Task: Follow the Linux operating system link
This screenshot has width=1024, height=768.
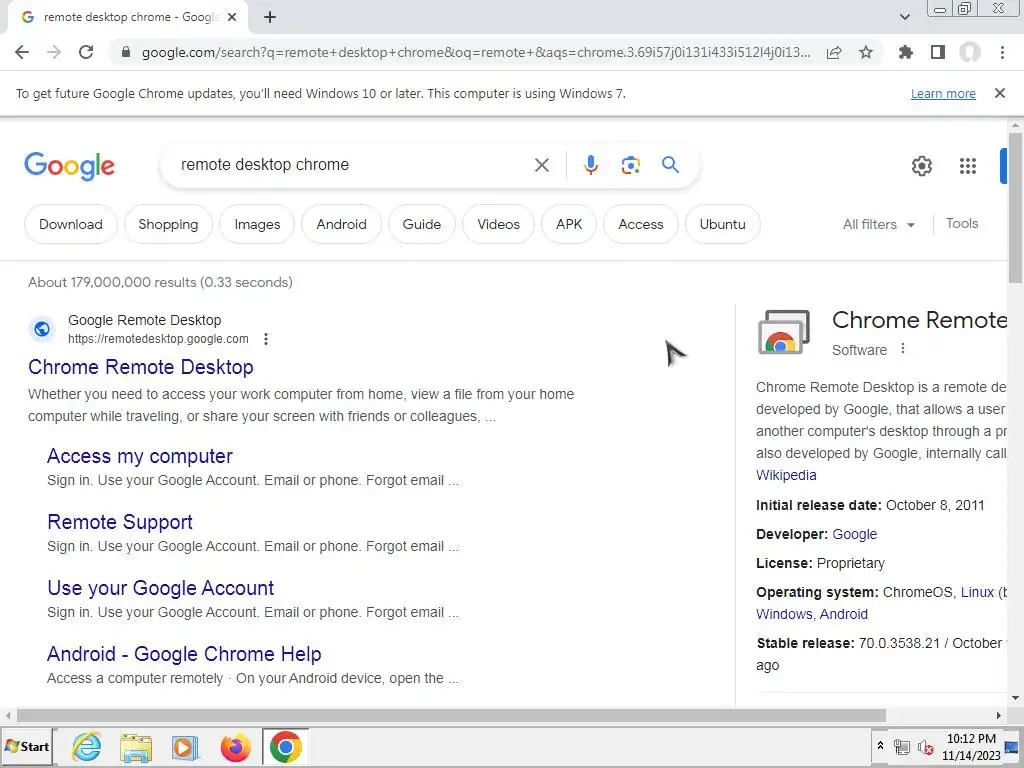Action: pos(977,592)
